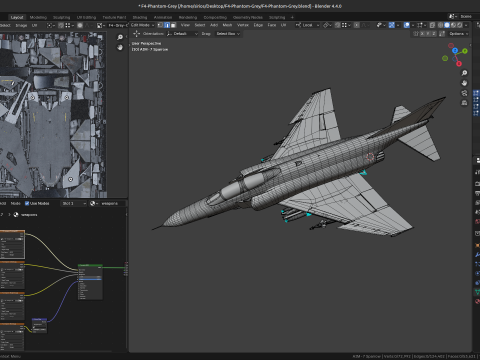Screen dimensions: 480x360
Task: Open the UV menu in UV editor header
Action: click(34, 25)
